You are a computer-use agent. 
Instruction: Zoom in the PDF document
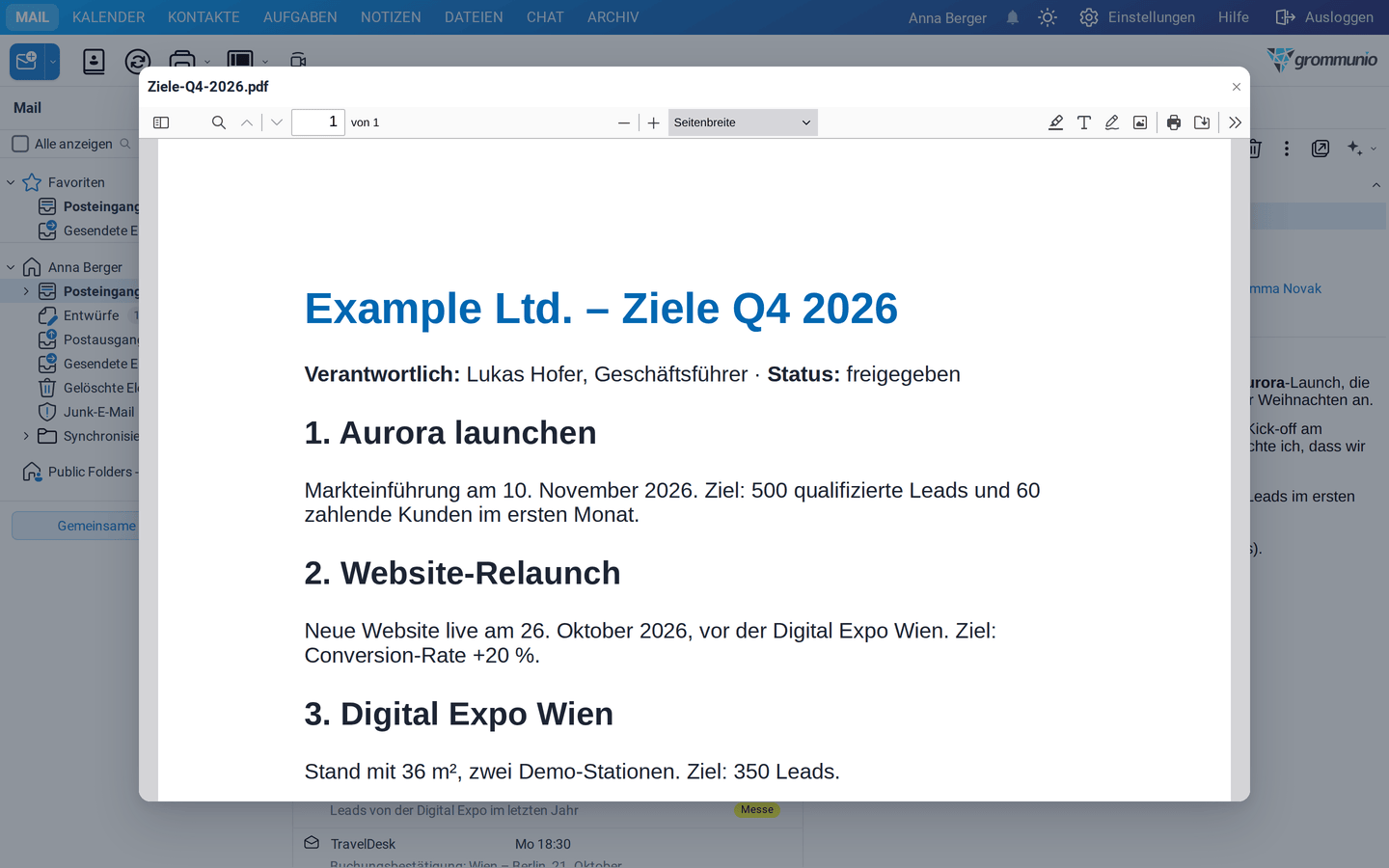pyautogui.click(x=654, y=122)
